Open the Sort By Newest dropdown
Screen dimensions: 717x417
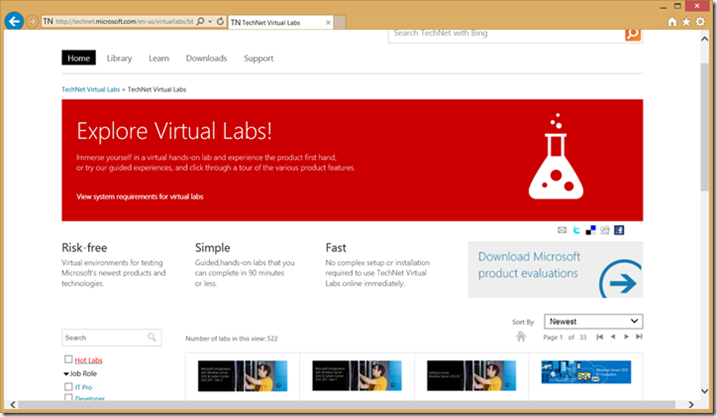point(593,321)
